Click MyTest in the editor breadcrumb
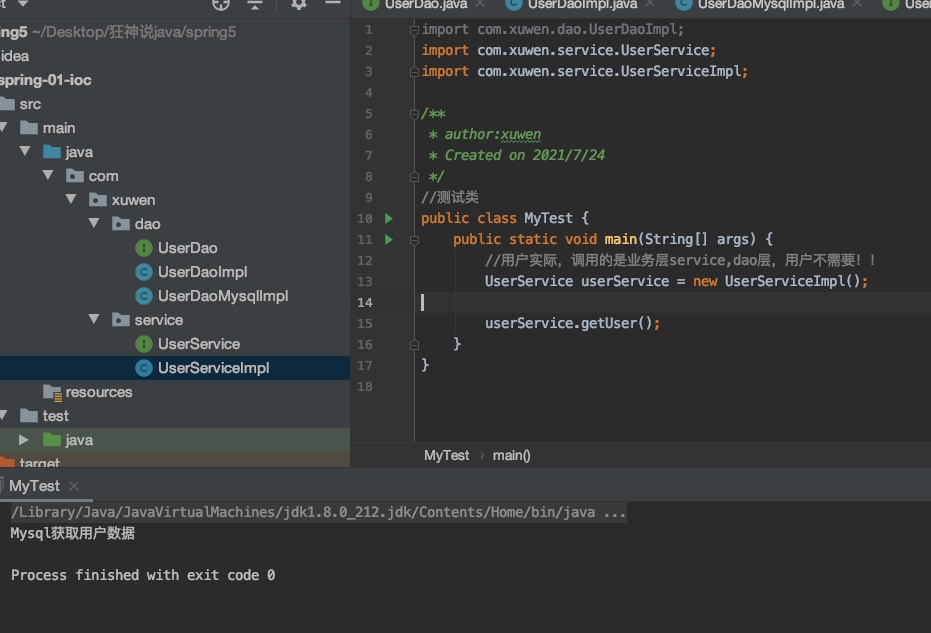 pos(446,455)
